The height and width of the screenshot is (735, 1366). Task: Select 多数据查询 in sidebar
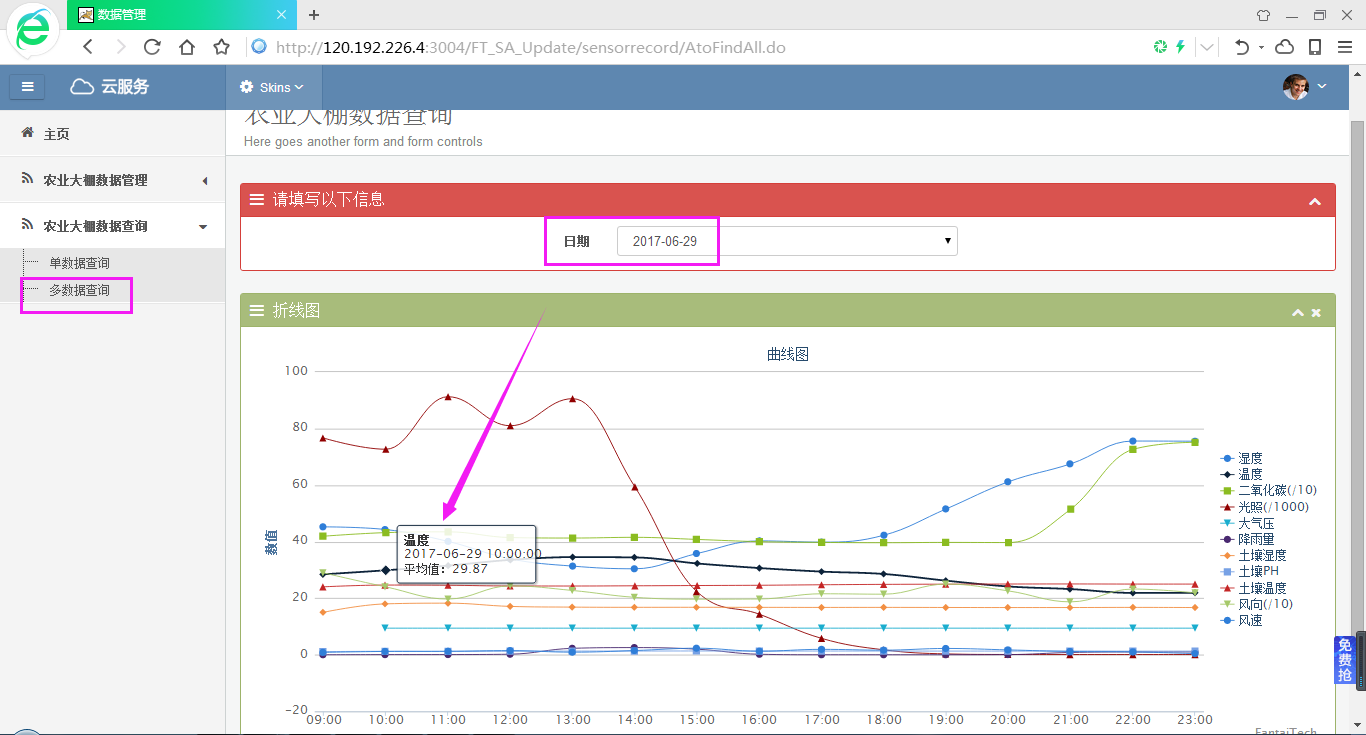(x=79, y=290)
